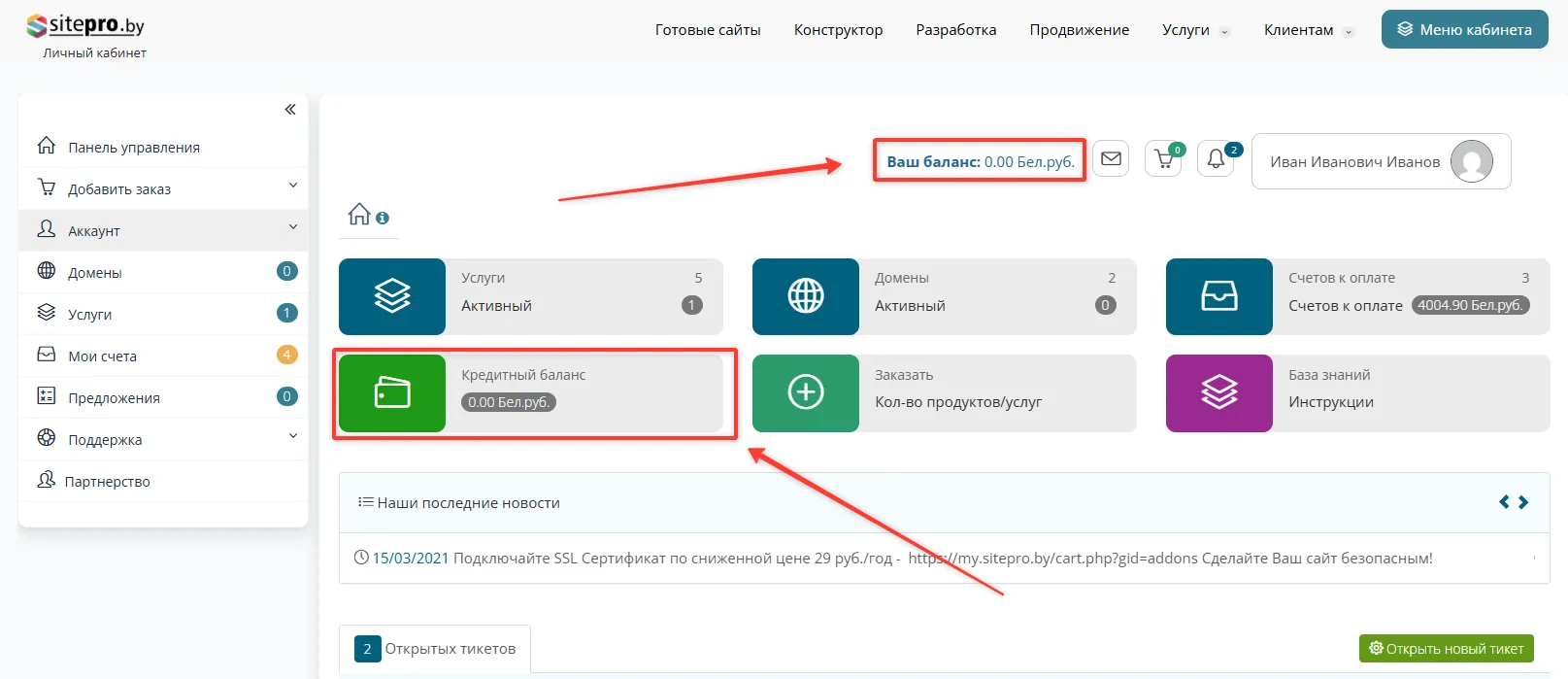This screenshot has height=679, width=1568.
Task: Click the green credit balance wallet icon
Action: 392,393
